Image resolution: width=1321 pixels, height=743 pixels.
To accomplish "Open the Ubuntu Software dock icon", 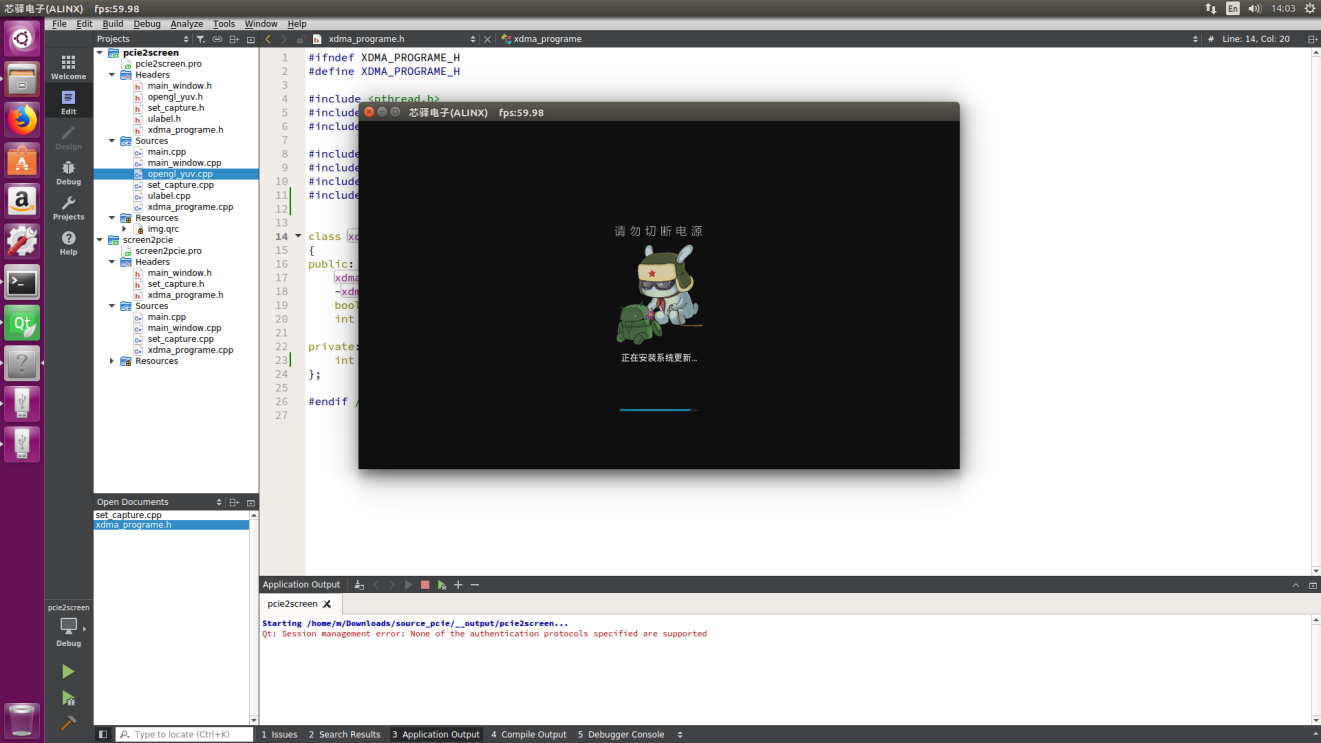I will (x=22, y=161).
